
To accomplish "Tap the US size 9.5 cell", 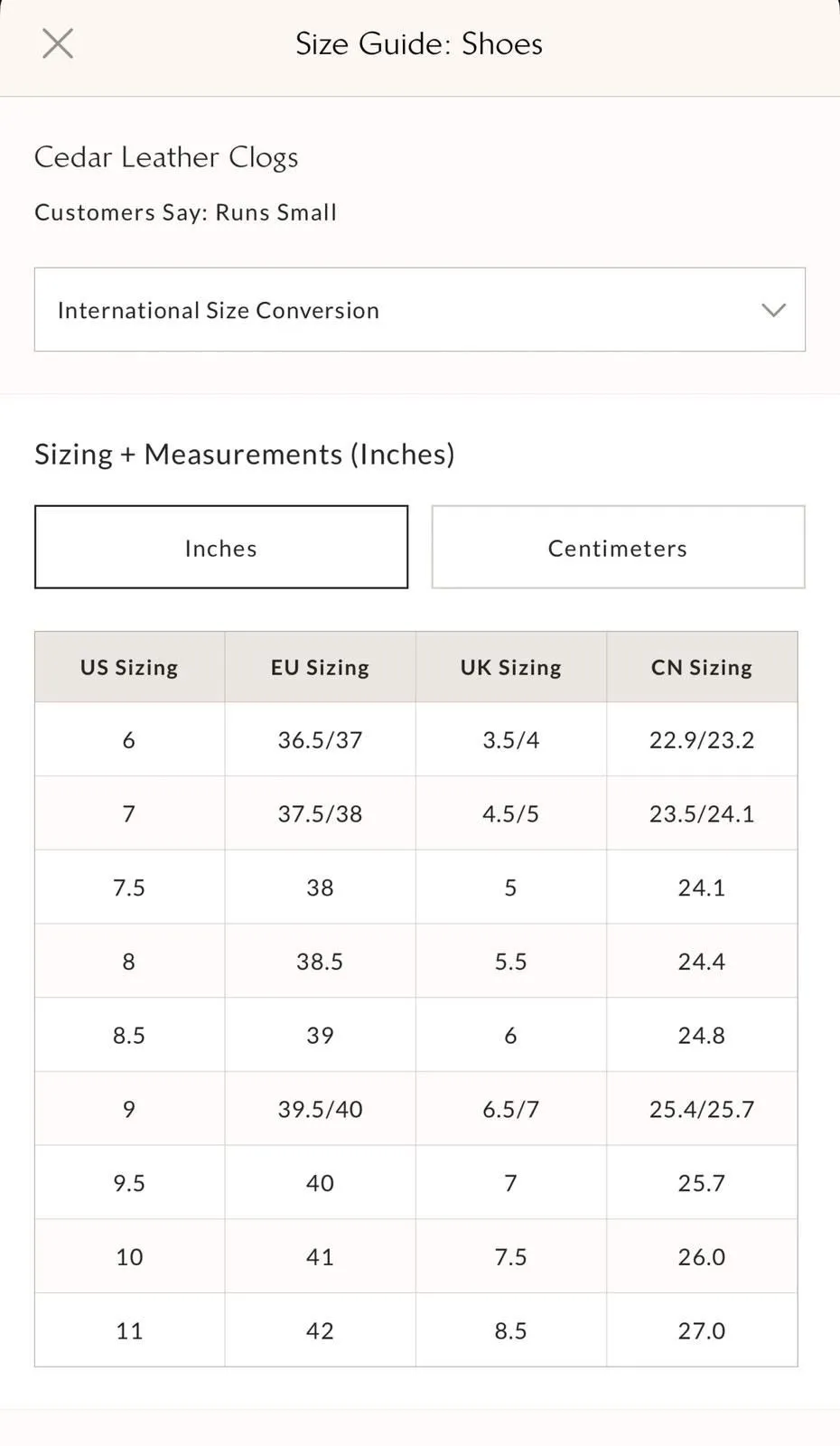I will click(129, 1183).
